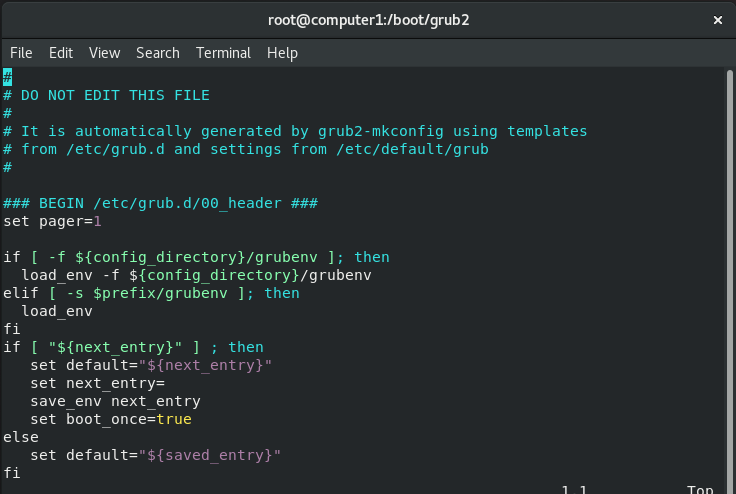Click the standalone 'load_env' line
The height and width of the screenshot is (494, 736).
click(x=57, y=311)
